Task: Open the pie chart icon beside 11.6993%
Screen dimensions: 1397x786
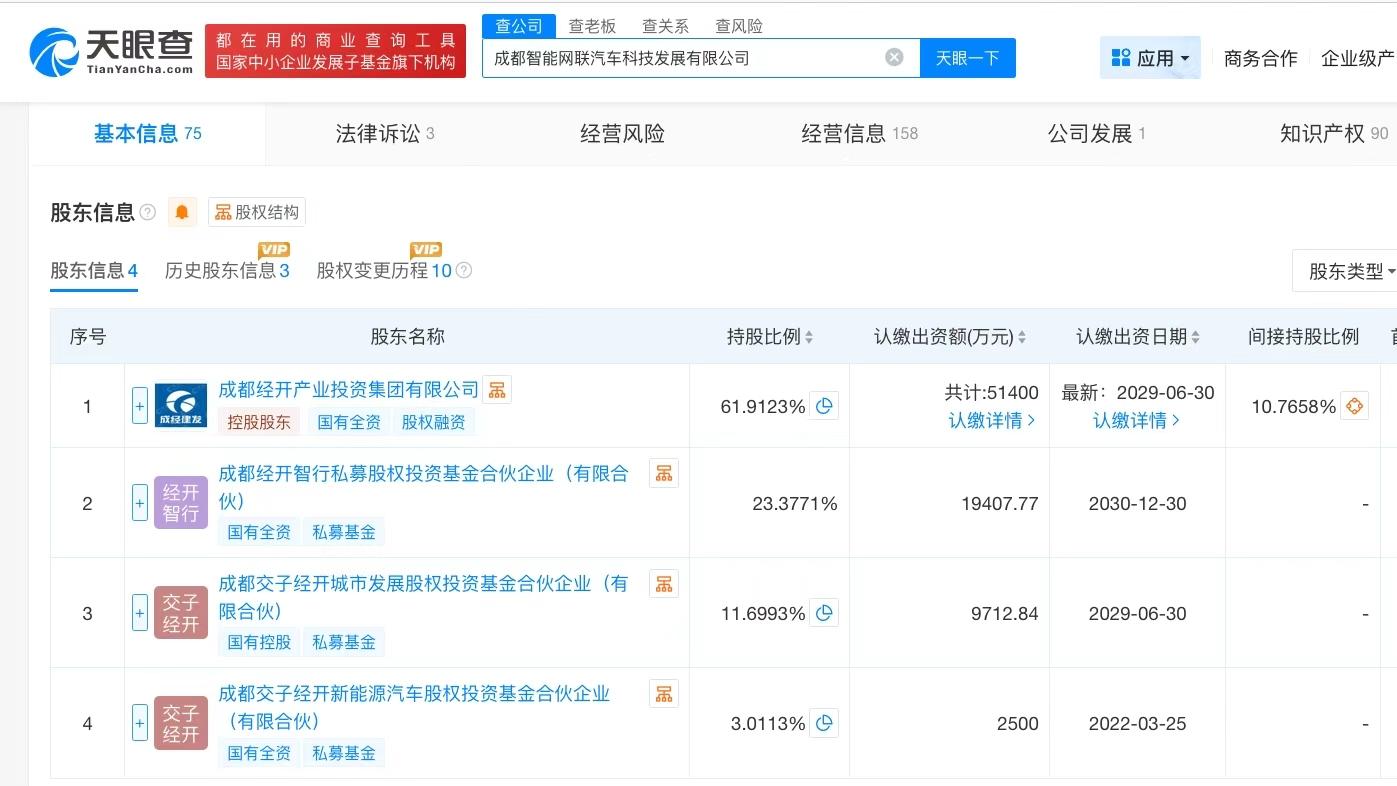Action: [824, 612]
